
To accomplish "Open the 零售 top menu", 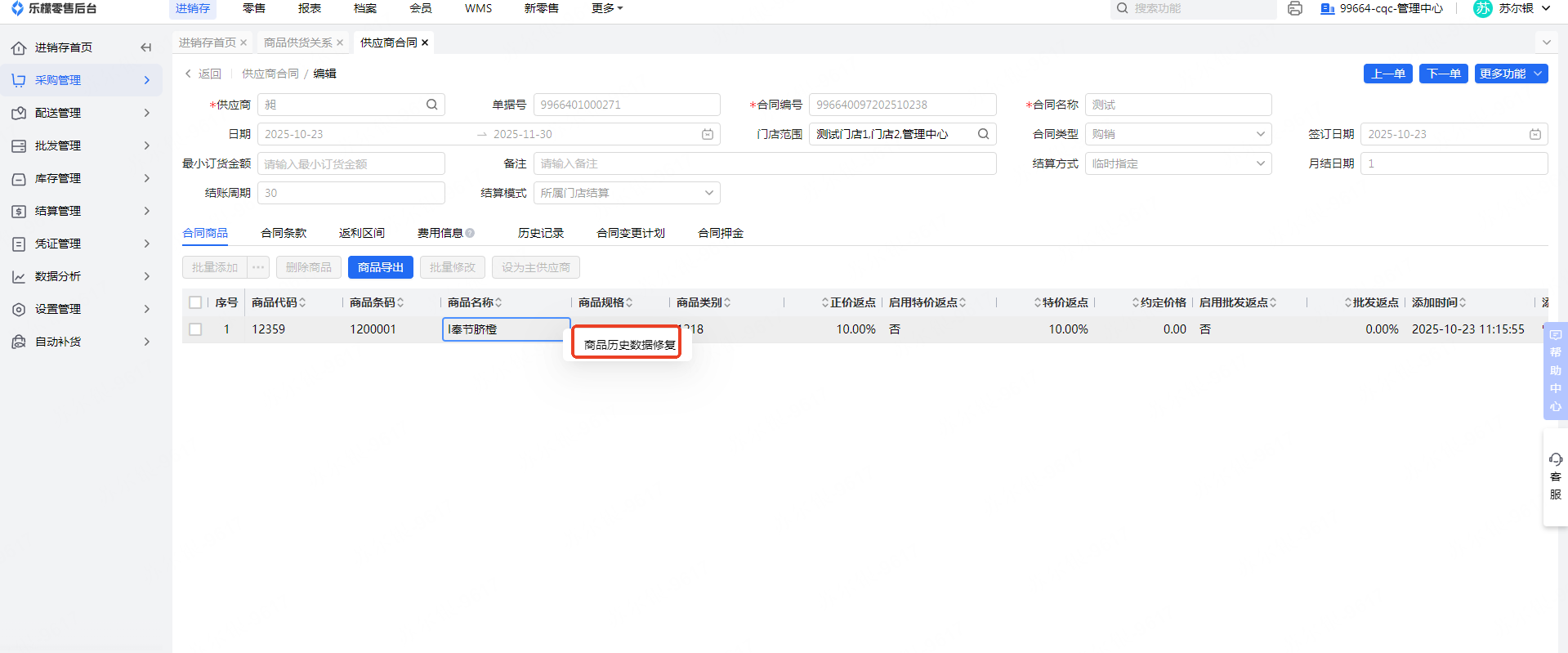I will coord(254,8).
